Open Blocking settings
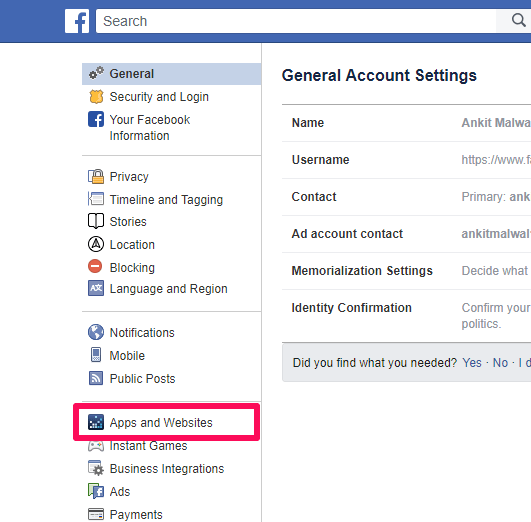This screenshot has height=522, width=531. (132, 268)
